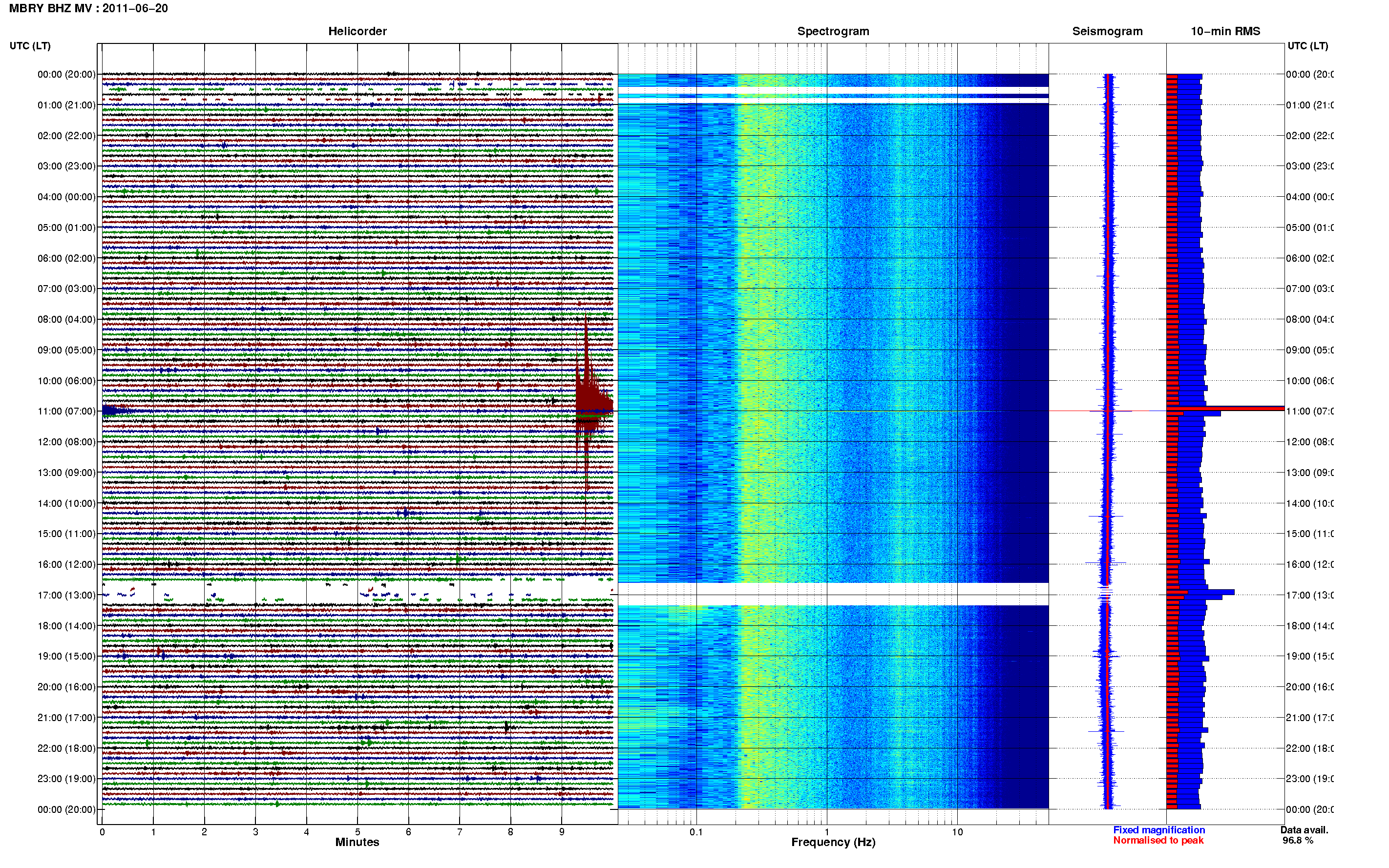Click the left time label '03:00 (23:00)'
The width and height of the screenshot is (1389, 868).
point(66,166)
